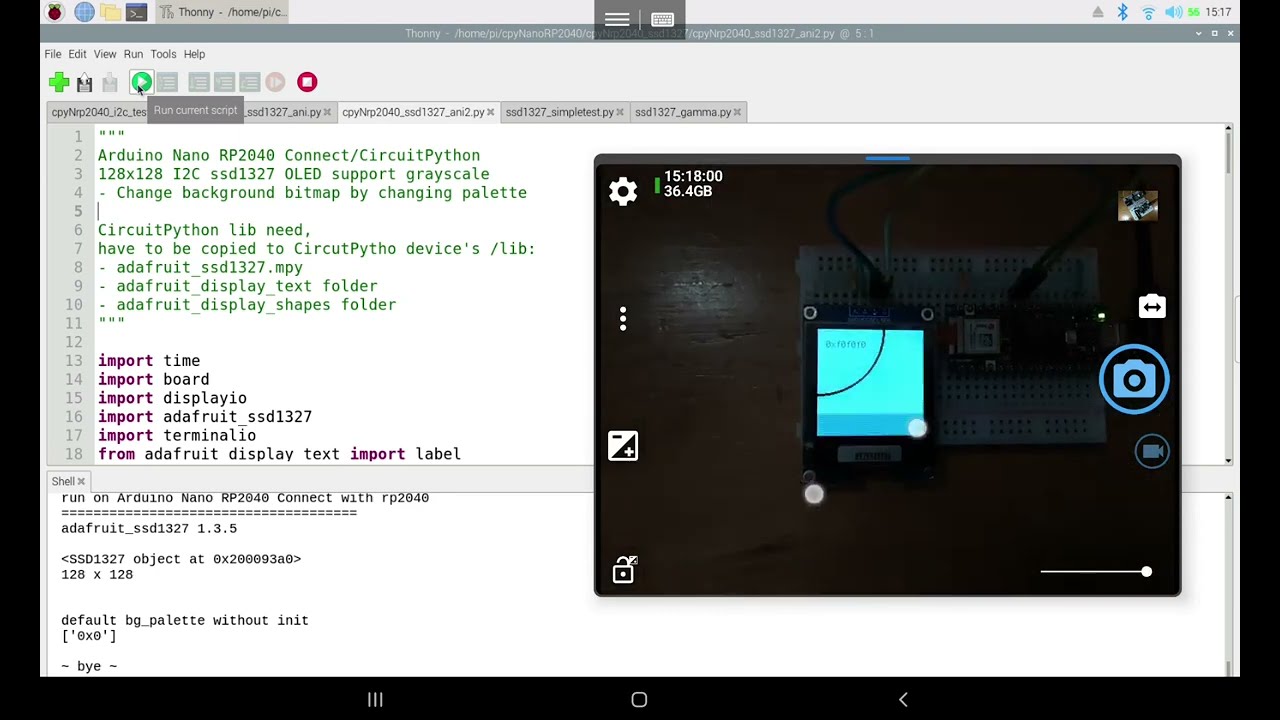Close the ssd1327_simpletest.py tab
Image resolution: width=1280 pixels, height=720 pixels.
[x=620, y=112]
